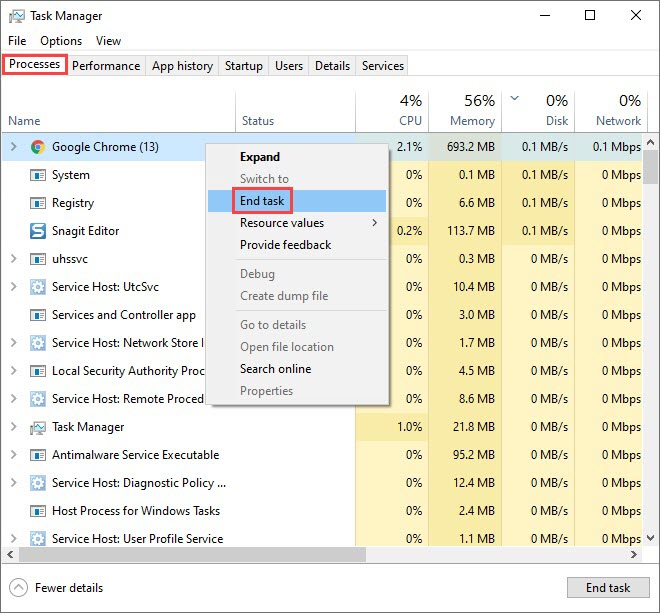
Task: Switch to the Performance tab
Action: tap(106, 66)
